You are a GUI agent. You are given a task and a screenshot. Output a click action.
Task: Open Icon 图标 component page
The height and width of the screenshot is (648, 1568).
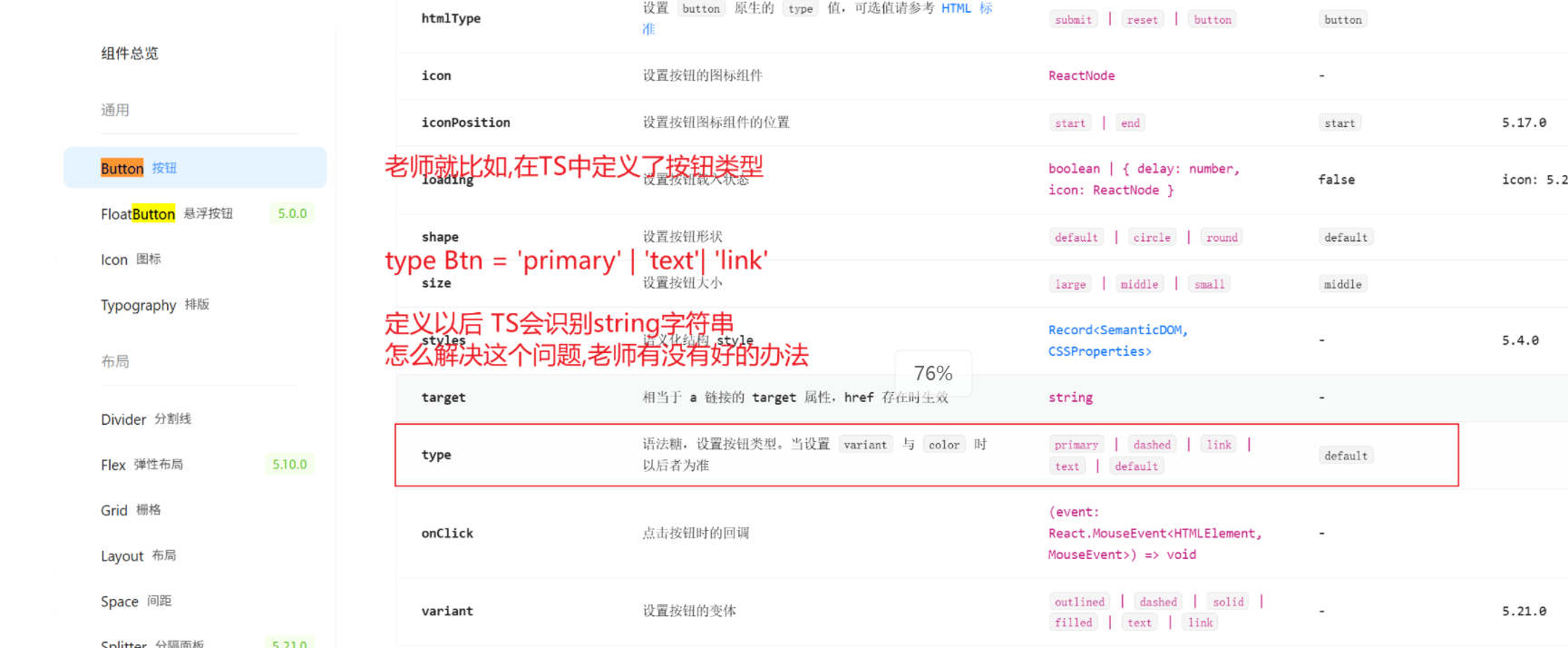[x=131, y=260]
